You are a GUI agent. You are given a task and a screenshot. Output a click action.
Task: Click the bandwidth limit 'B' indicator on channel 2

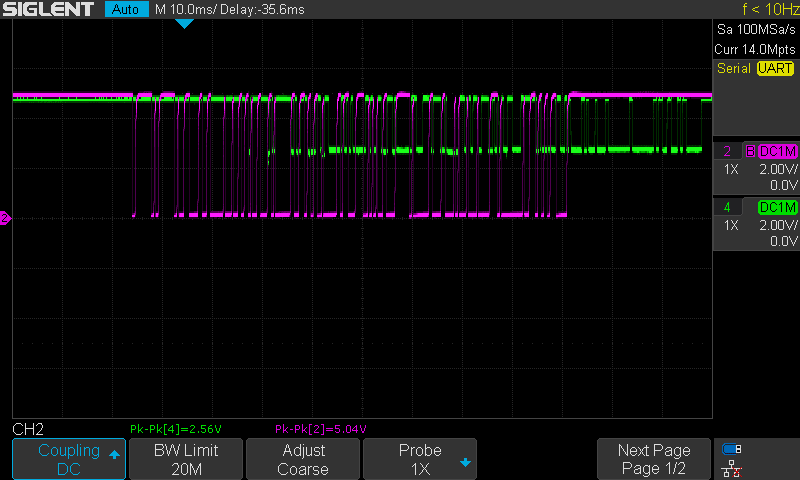pyautogui.click(x=749, y=151)
